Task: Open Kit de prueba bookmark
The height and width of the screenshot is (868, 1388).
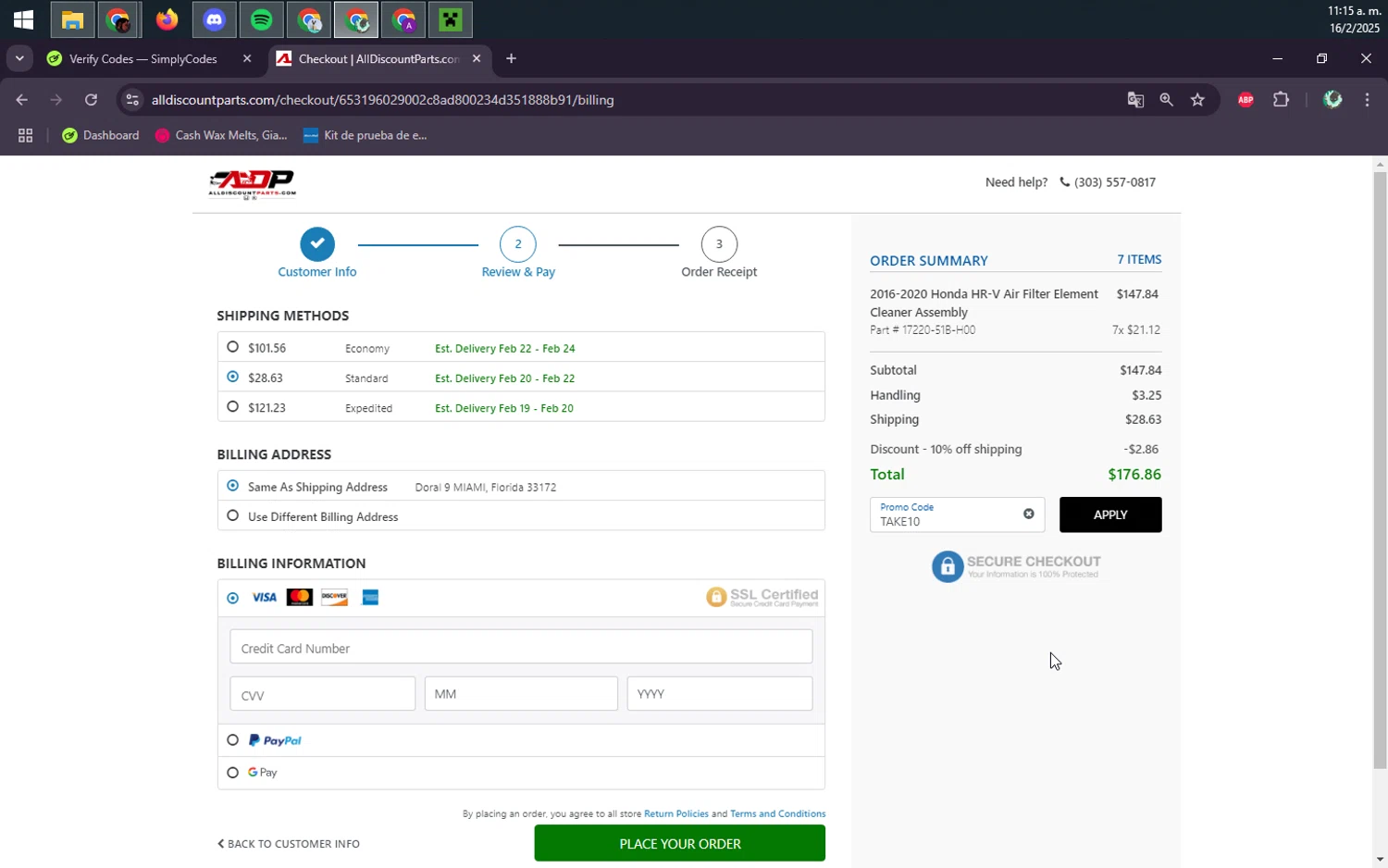Action: coord(366,135)
